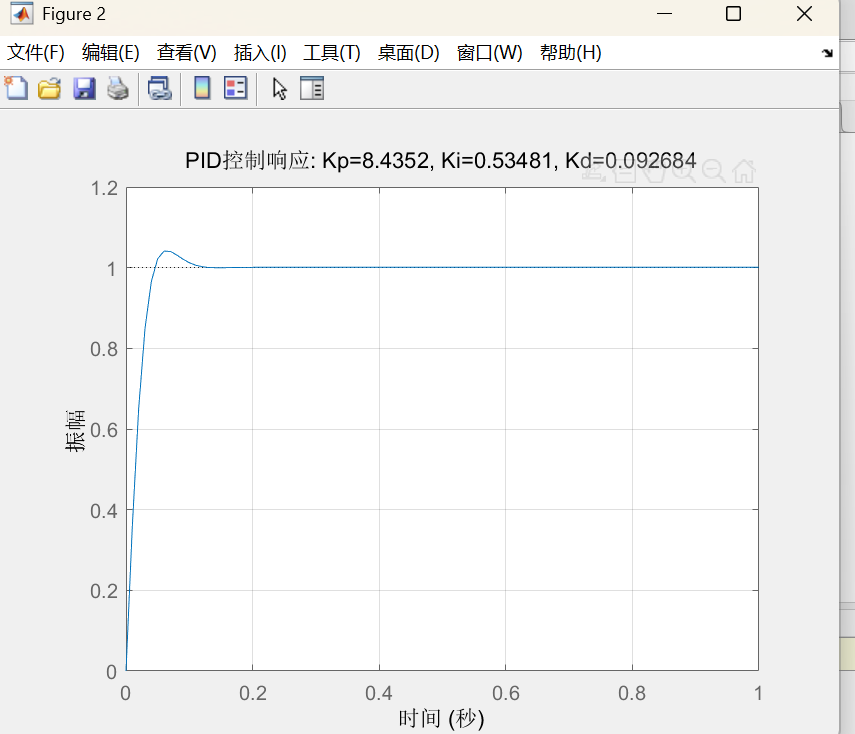The width and height of the screenshot is (855, 734).
Task: Open the 编辑(E) menu
Action: click(x=111, y=53)
